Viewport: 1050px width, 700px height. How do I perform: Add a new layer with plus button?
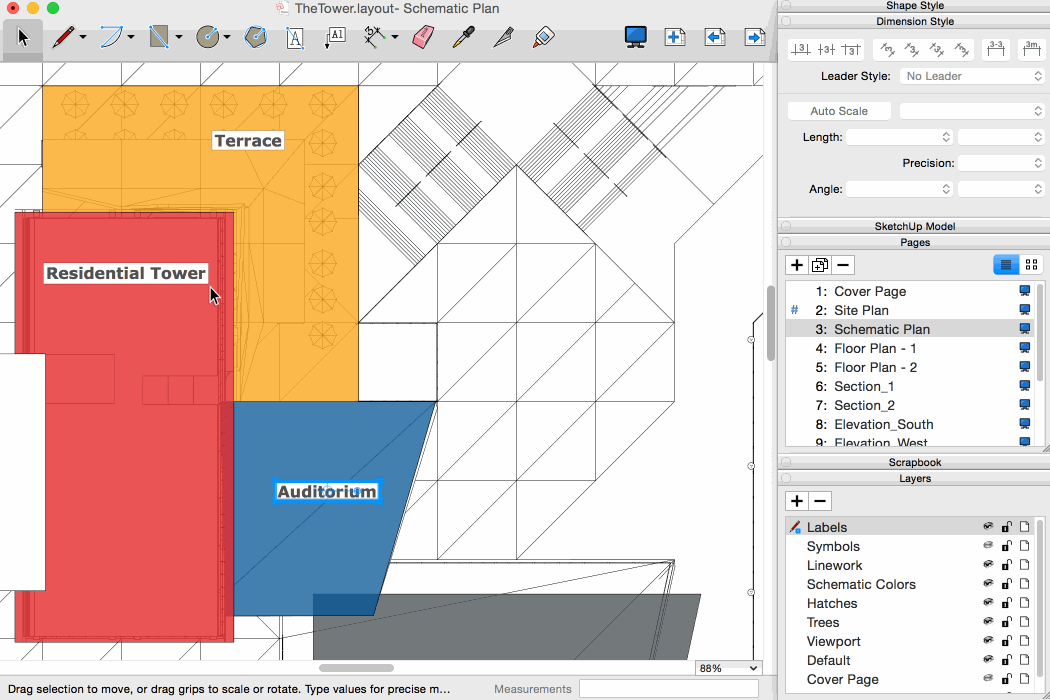797,501
